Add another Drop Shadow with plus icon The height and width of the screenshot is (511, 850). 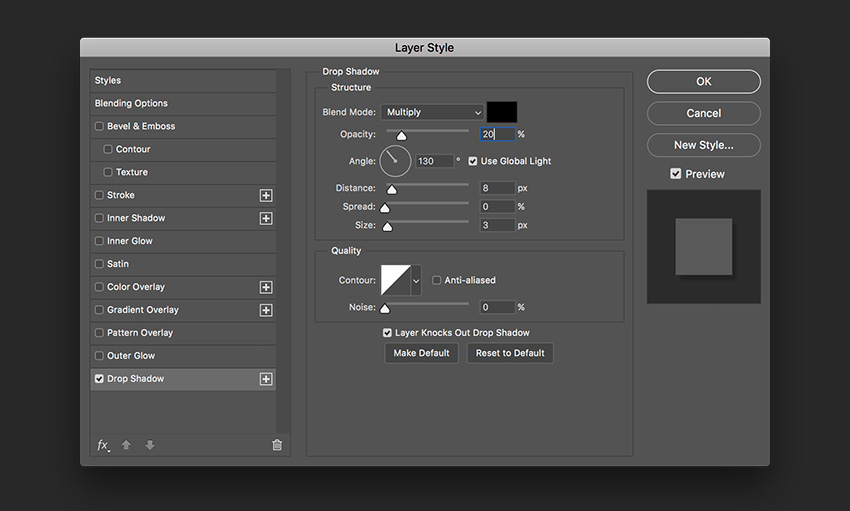tap(266, 379)
